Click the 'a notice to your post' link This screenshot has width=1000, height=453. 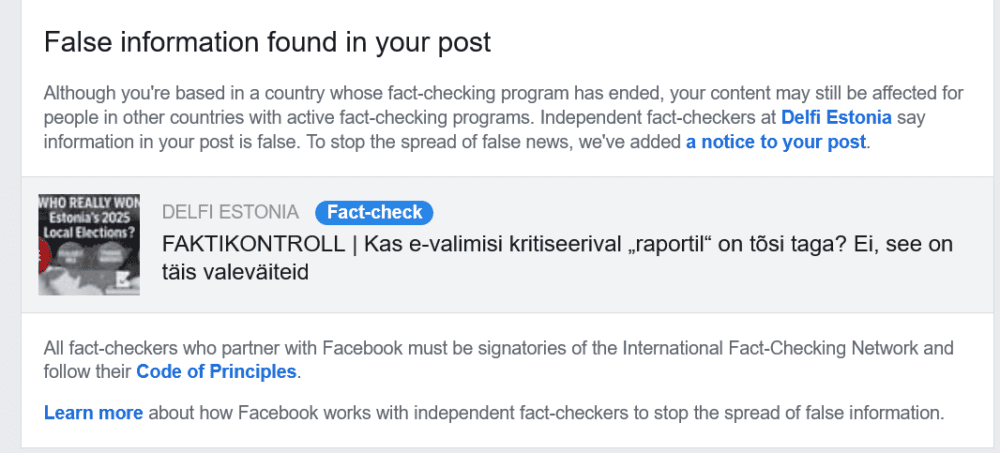[x=775, y=141]
